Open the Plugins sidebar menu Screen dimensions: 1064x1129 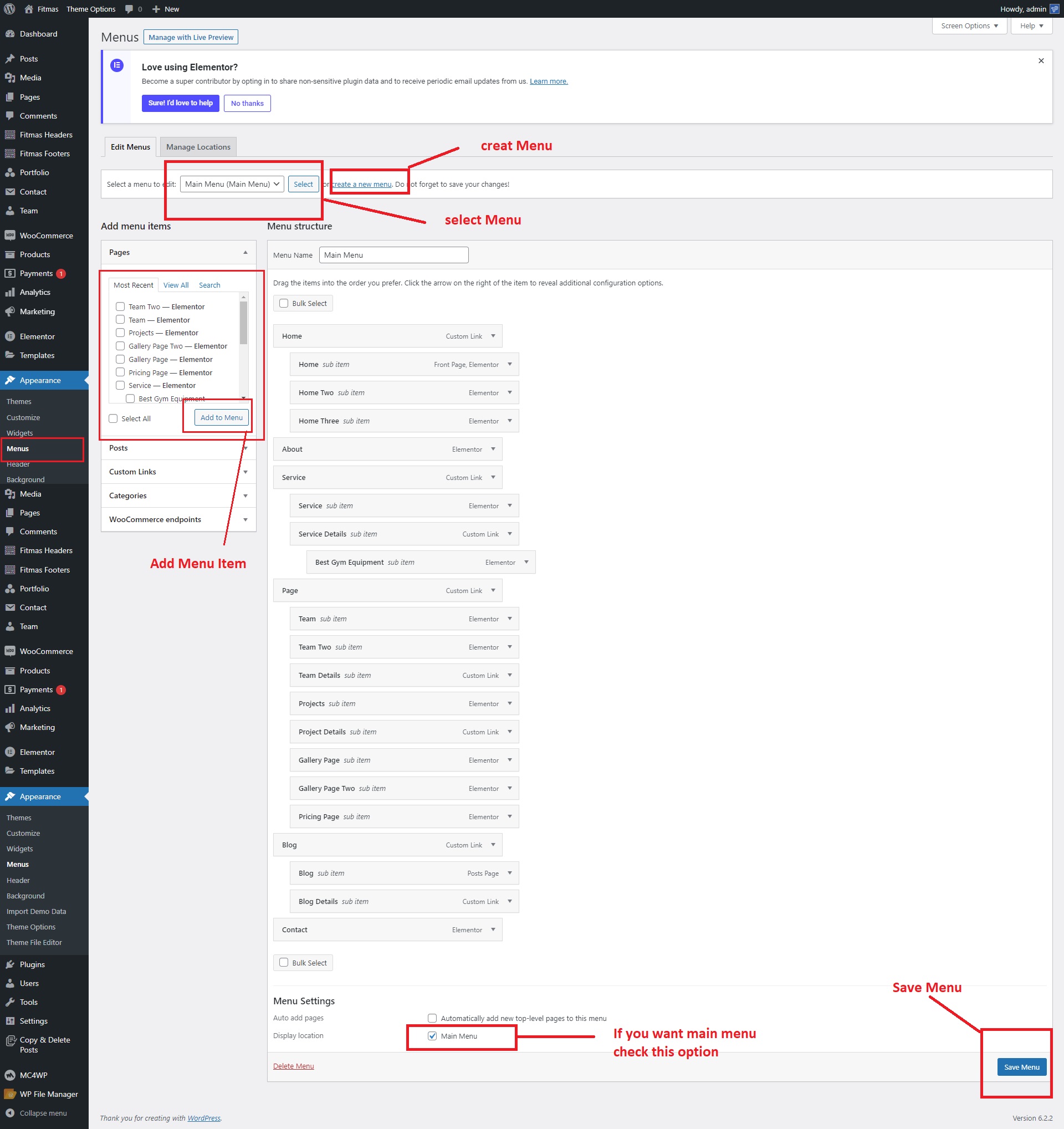(32, 964)
